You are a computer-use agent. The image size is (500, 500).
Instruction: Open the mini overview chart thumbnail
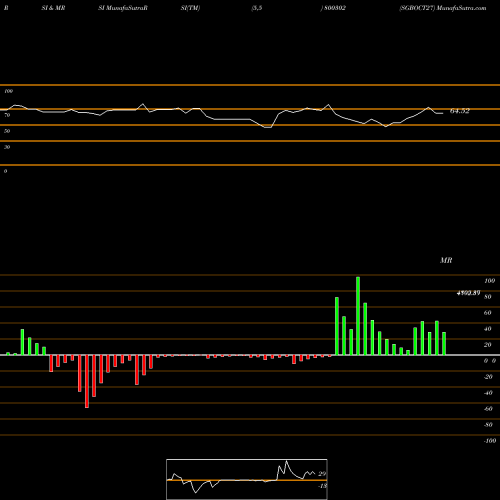[x=247, y=479]
